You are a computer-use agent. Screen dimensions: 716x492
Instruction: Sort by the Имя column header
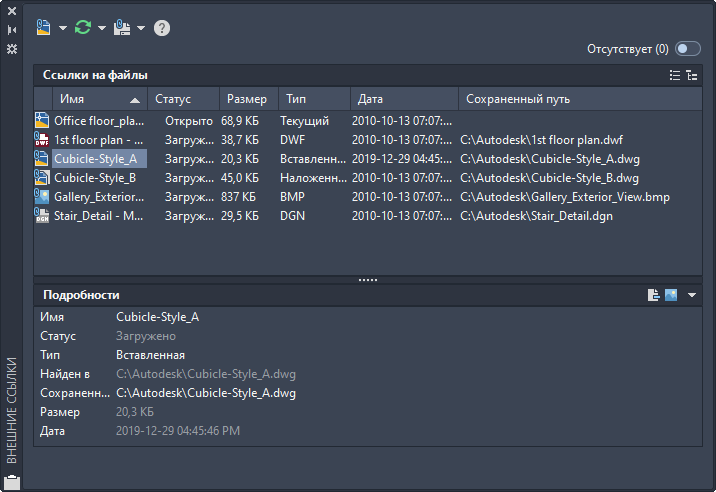pyautogui.click(x=100, y=99)
